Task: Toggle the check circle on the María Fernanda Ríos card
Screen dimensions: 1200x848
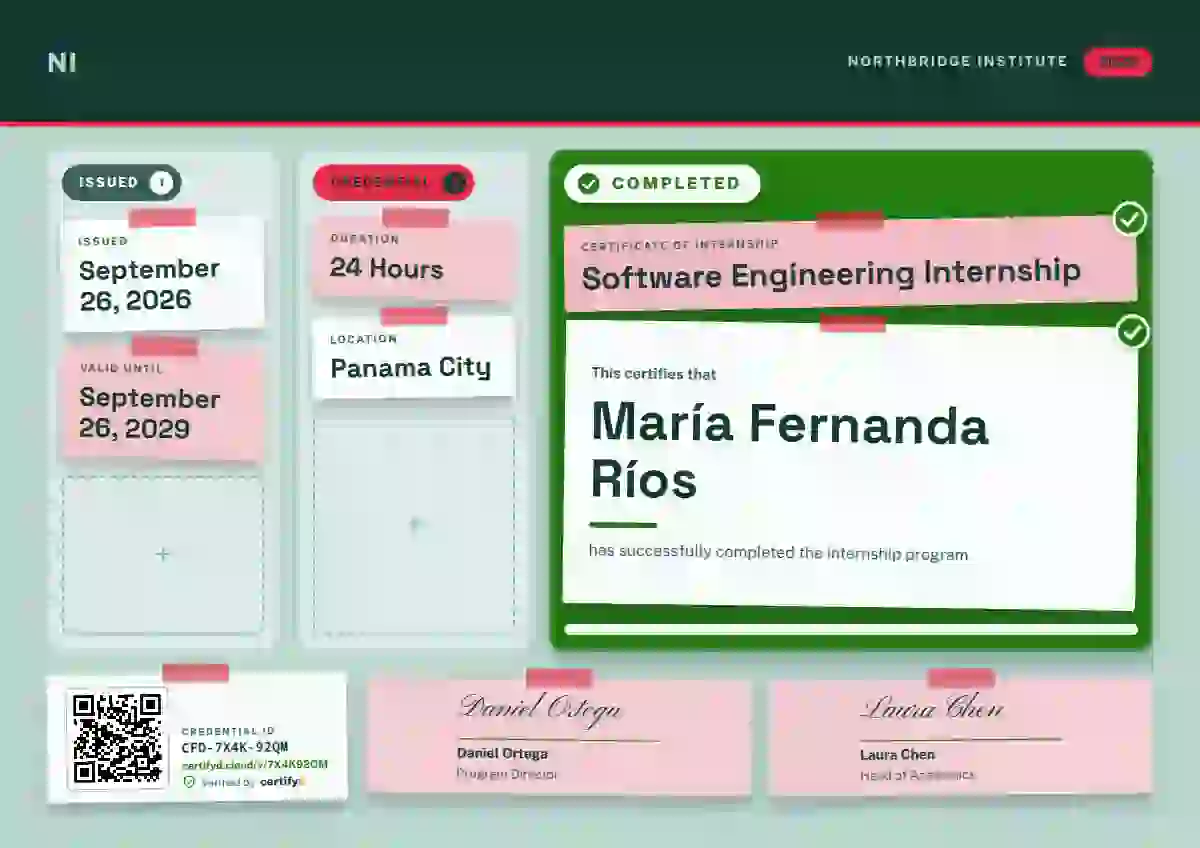Action: [1132, 331]
